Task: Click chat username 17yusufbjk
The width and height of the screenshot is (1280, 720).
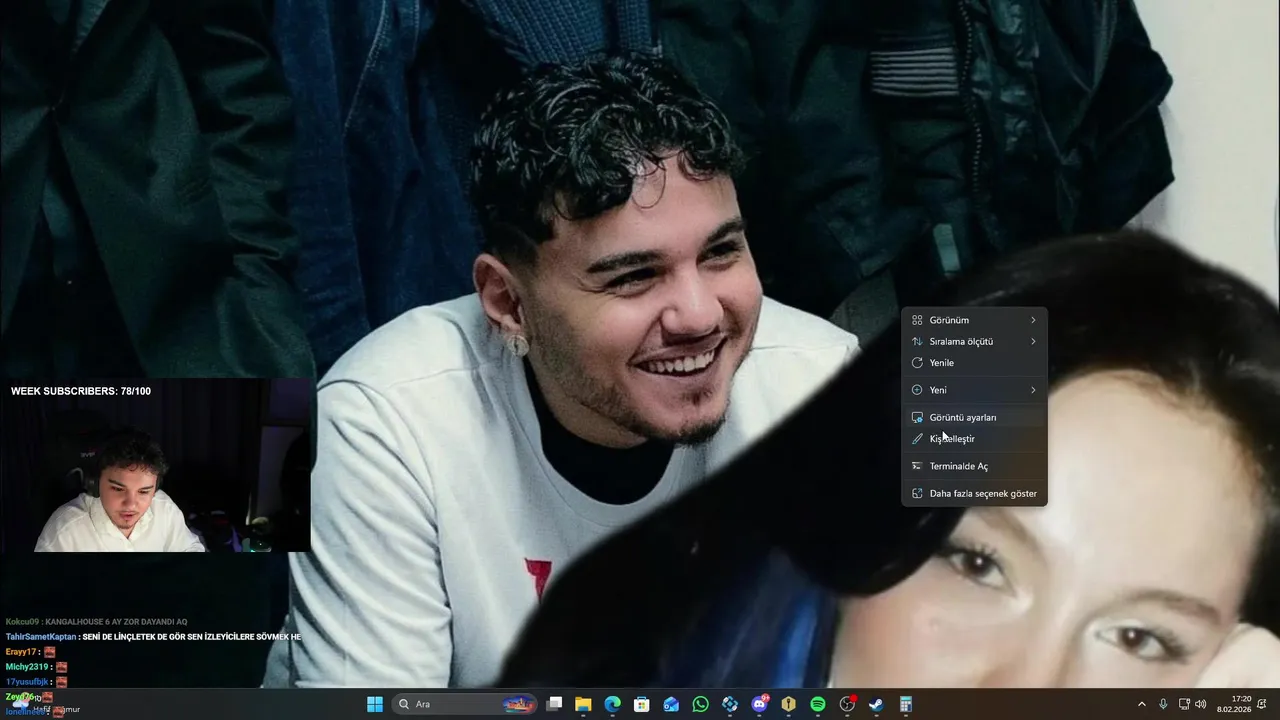Action: tap(27, 682)
